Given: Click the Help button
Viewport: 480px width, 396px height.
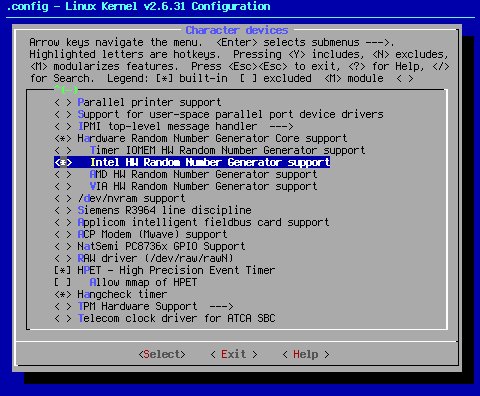Looking at the screenshot, I should coord(306,354).
